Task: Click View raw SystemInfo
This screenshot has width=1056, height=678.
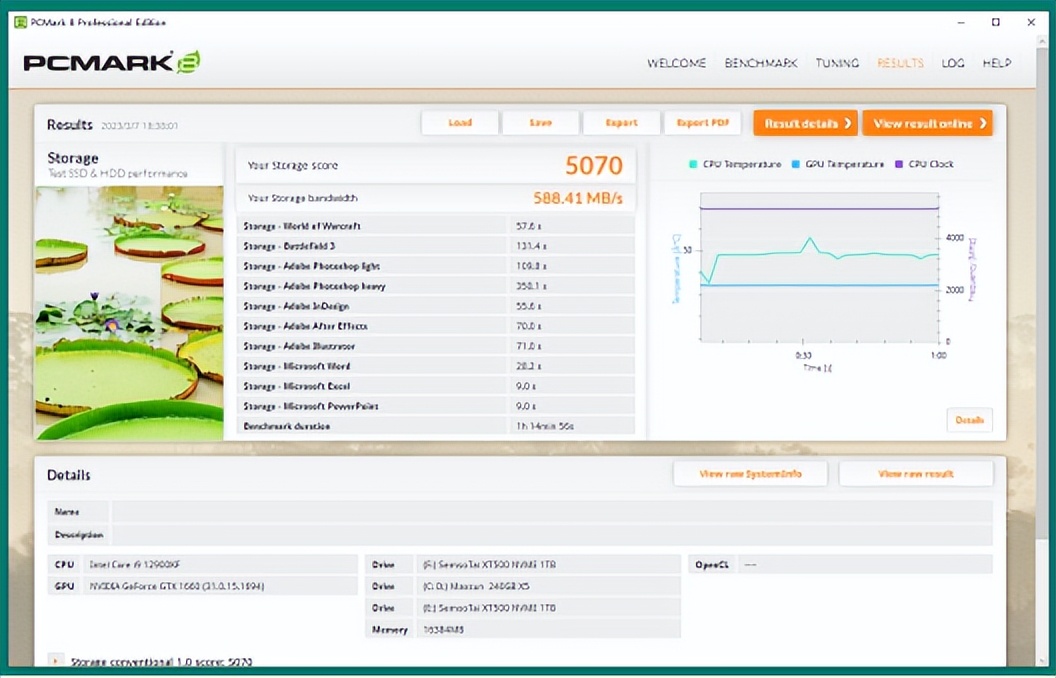Action: [x=750, y=474]
